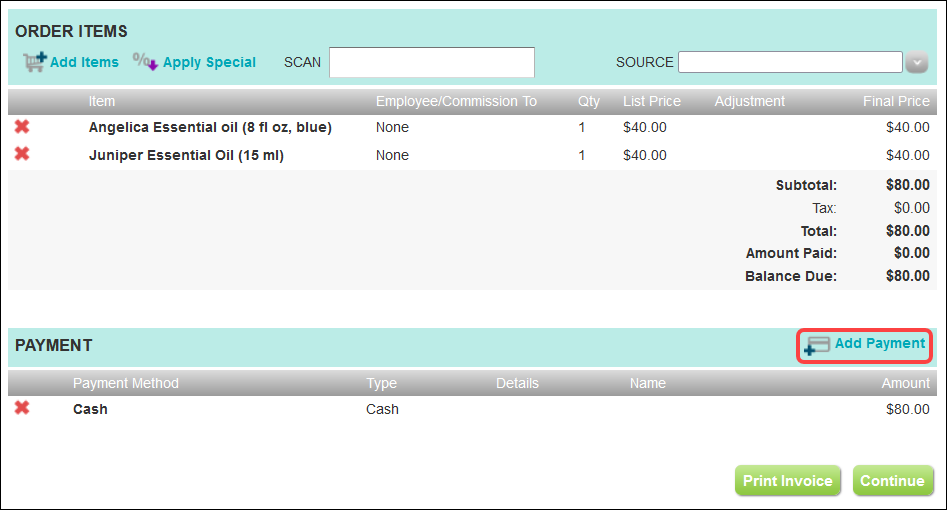Click the Amount Paid $0.00 value
Screen dimensions: 947x510
pos(911,253)
